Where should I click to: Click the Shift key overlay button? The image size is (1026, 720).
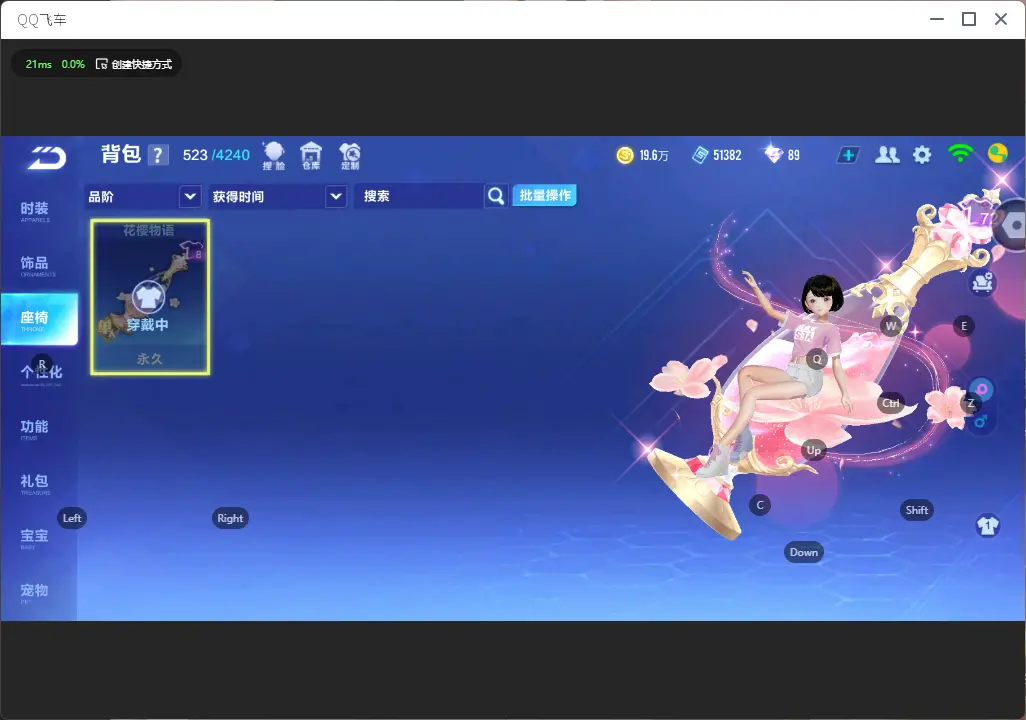click(x=917, y=511)
